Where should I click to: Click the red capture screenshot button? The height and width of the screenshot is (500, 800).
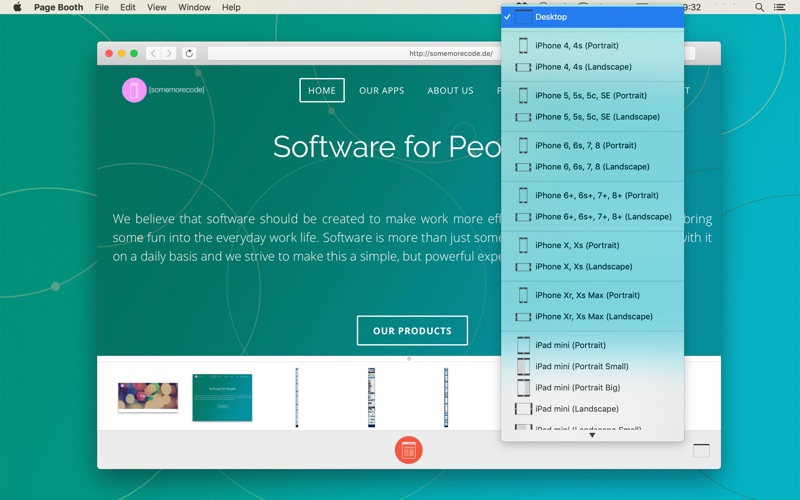[408, 450]
